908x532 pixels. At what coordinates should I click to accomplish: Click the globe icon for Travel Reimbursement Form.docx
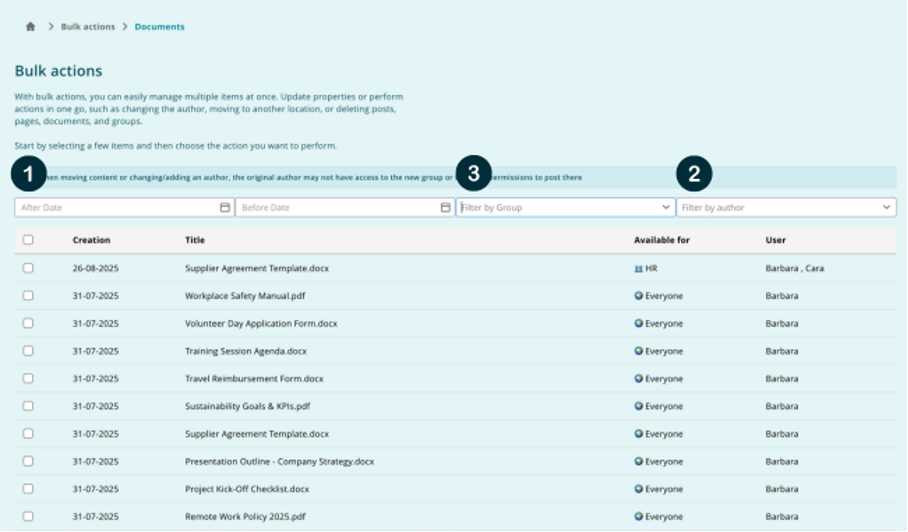[639, 379]
